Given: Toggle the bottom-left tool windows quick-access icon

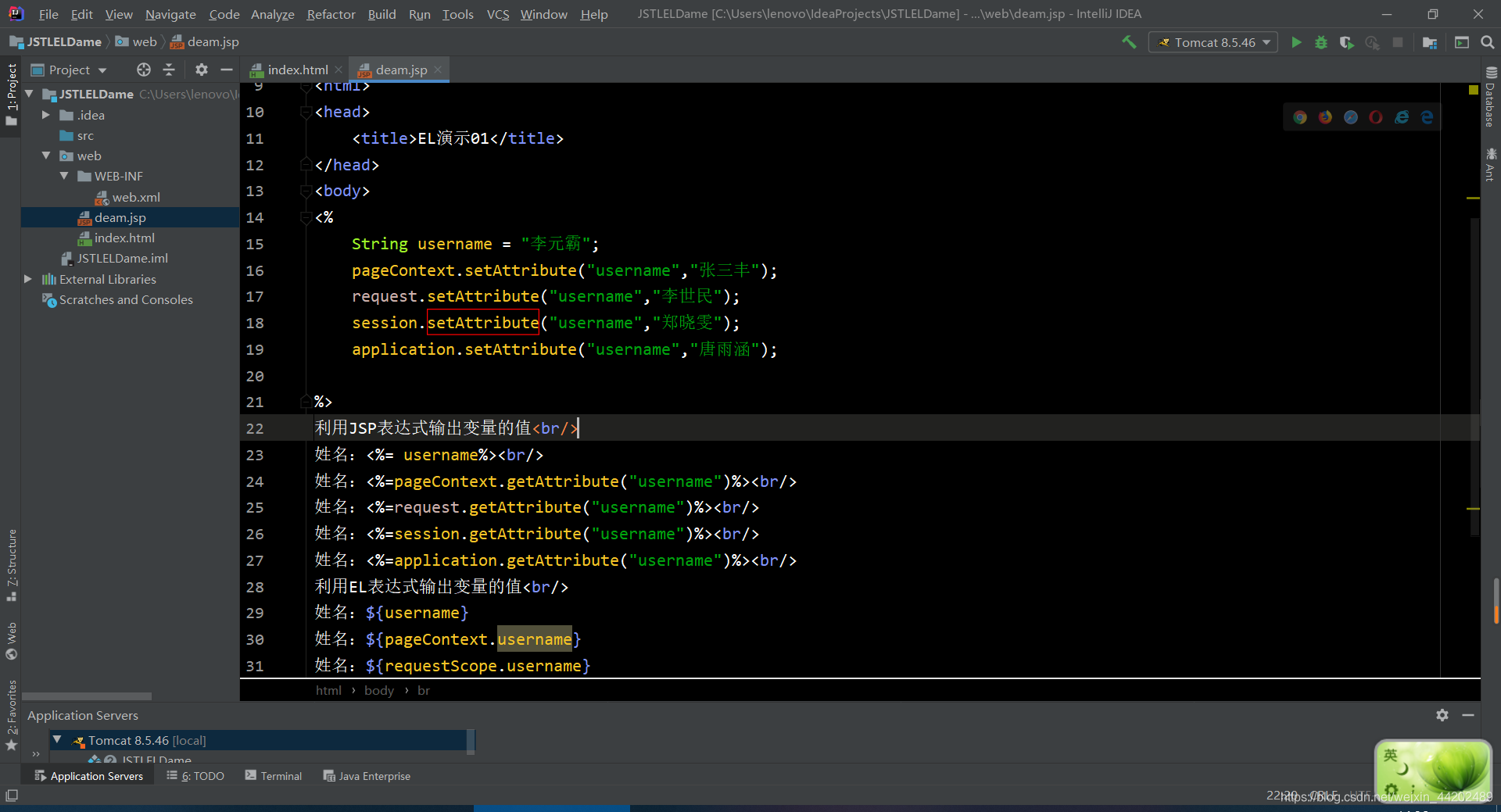Looking at the screenshot, I should (x=12, y=796).
